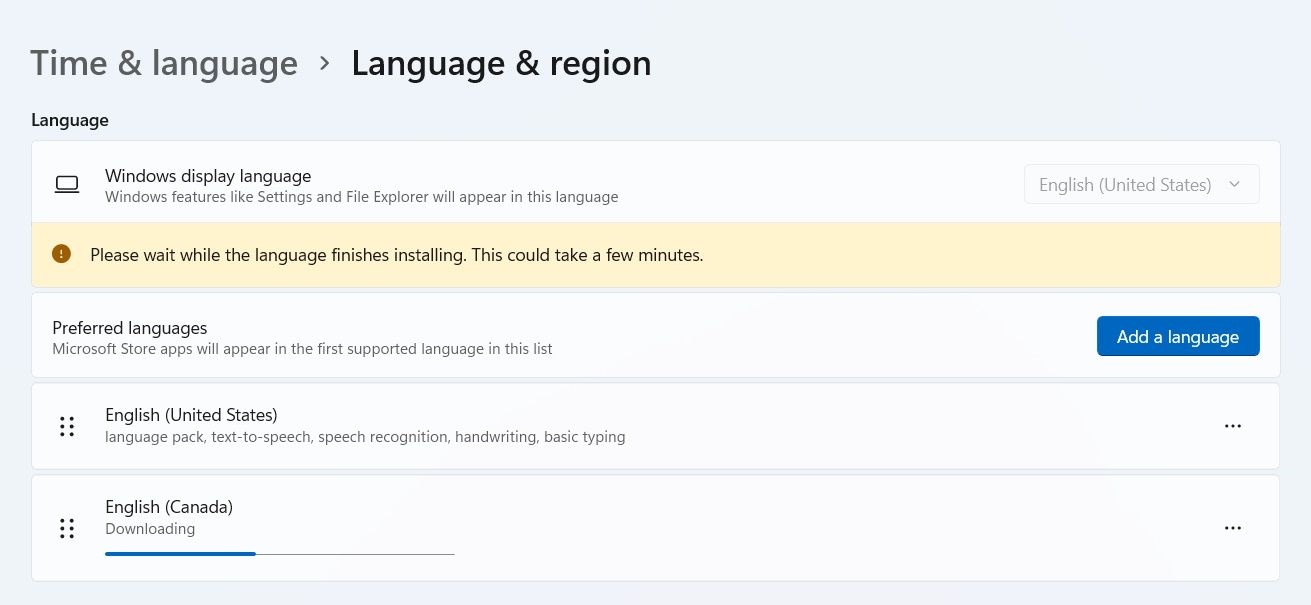The width and height of the screenshot is (1311, 605).
Task: Click the language installing wait message
Action: click(396, 255)
